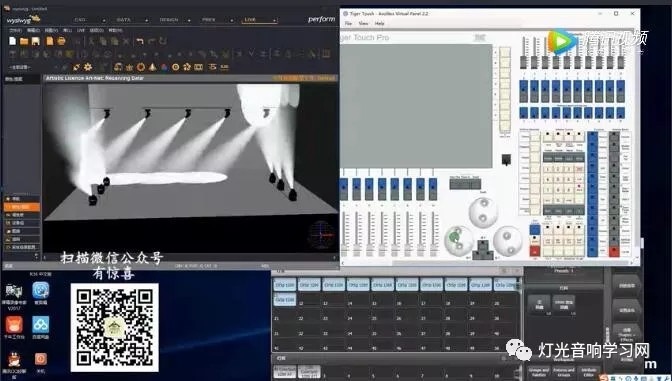The image size is (672, 381).
Task: Select the orange highlighted item in left sidebar
Action: click(x=22, y=207)
